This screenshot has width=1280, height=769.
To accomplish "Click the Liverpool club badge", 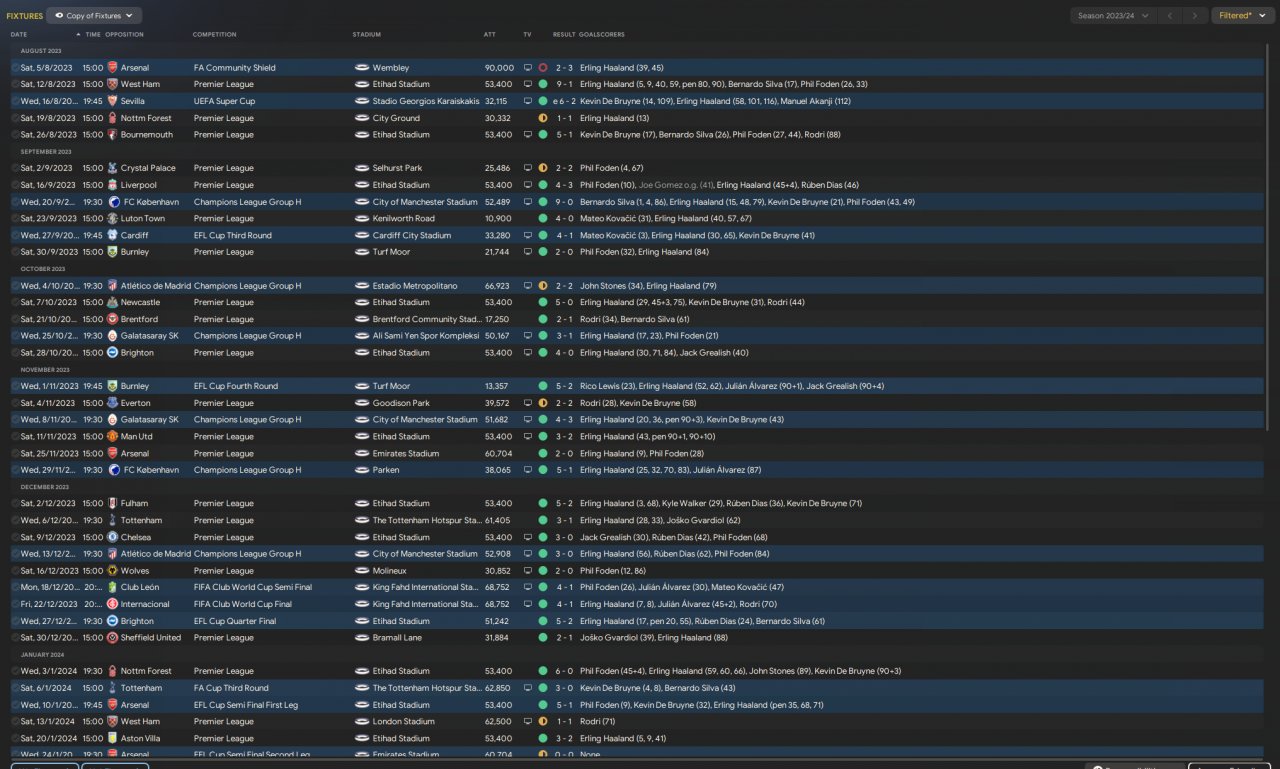I will [112, 185].
